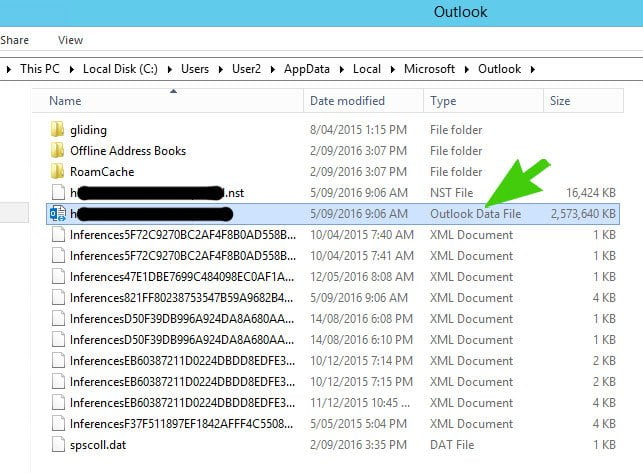Viewport: 643px width, 473px height.
Task: Expand arrow after This PC breadcrumb
Action: click(x=71, y=69)
